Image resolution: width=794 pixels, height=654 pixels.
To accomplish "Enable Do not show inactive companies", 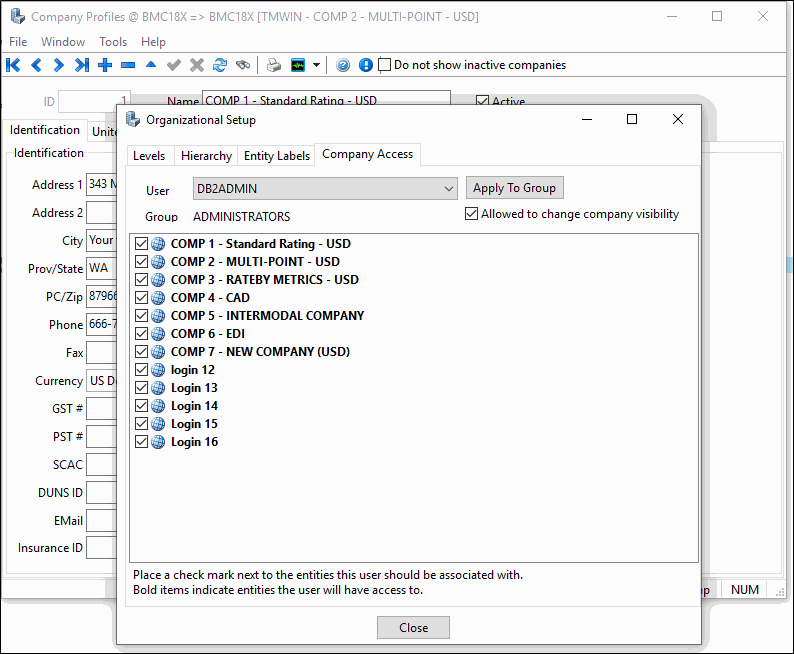I will [x=385, y=65].
